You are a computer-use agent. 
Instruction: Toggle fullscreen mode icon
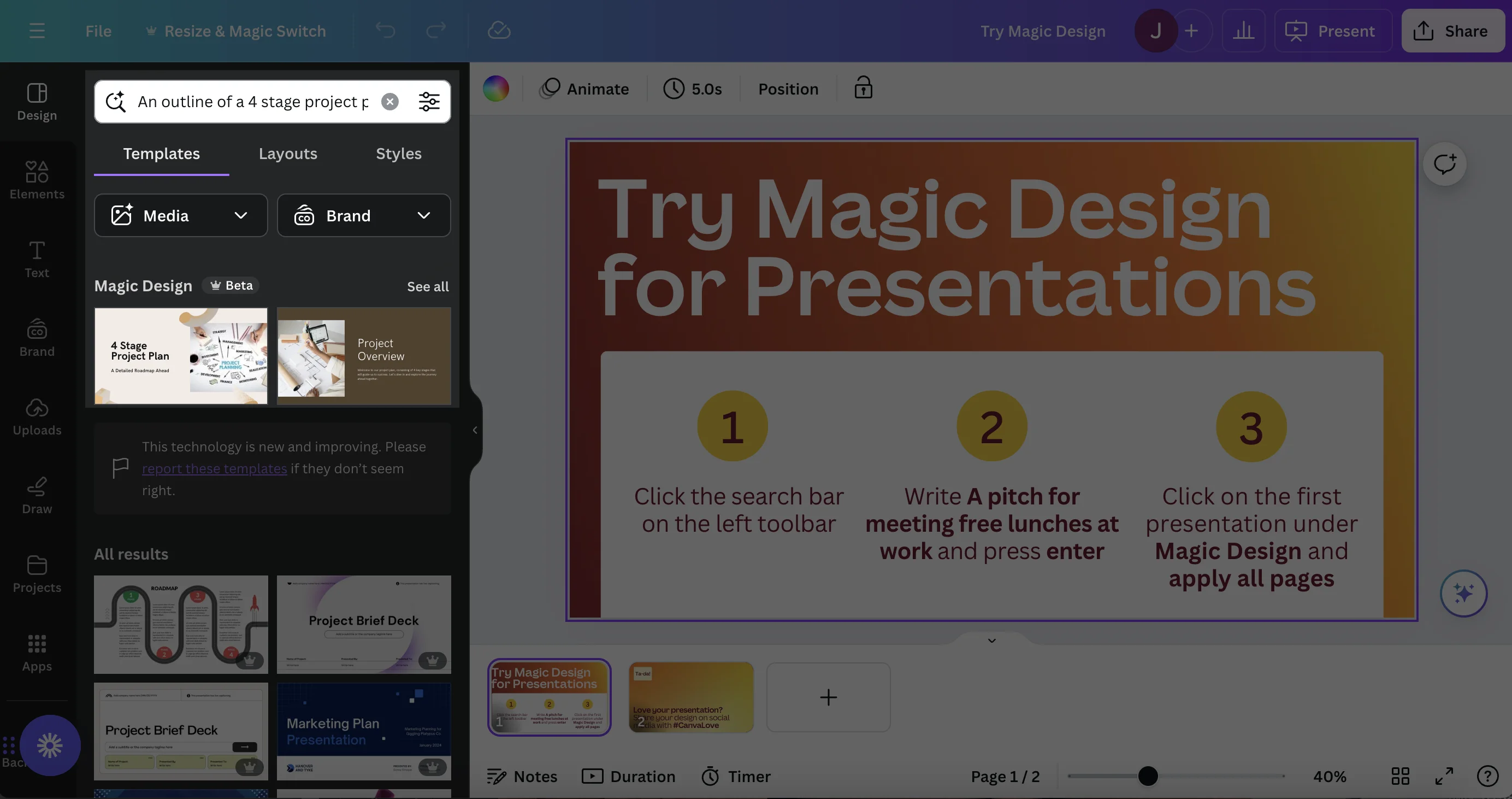point(1444,776)
